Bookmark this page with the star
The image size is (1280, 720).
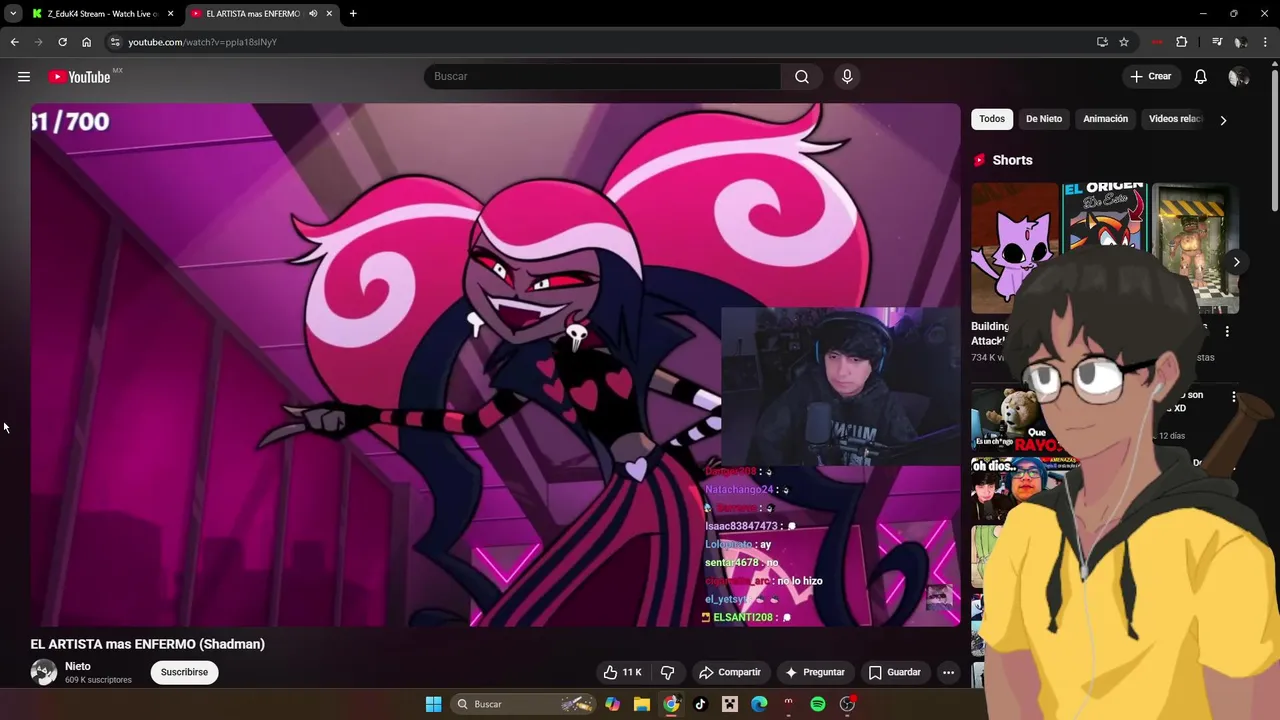[x=1124, y=42]
